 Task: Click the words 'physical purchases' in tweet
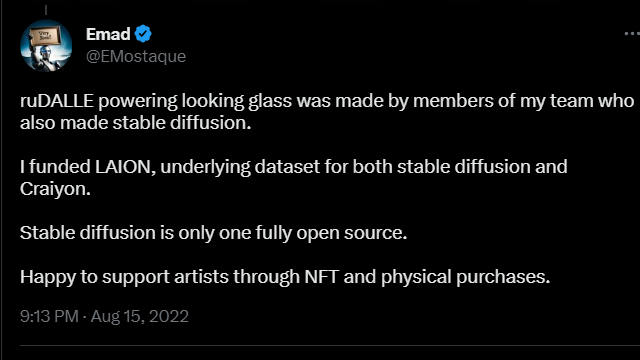coord(465,277)
